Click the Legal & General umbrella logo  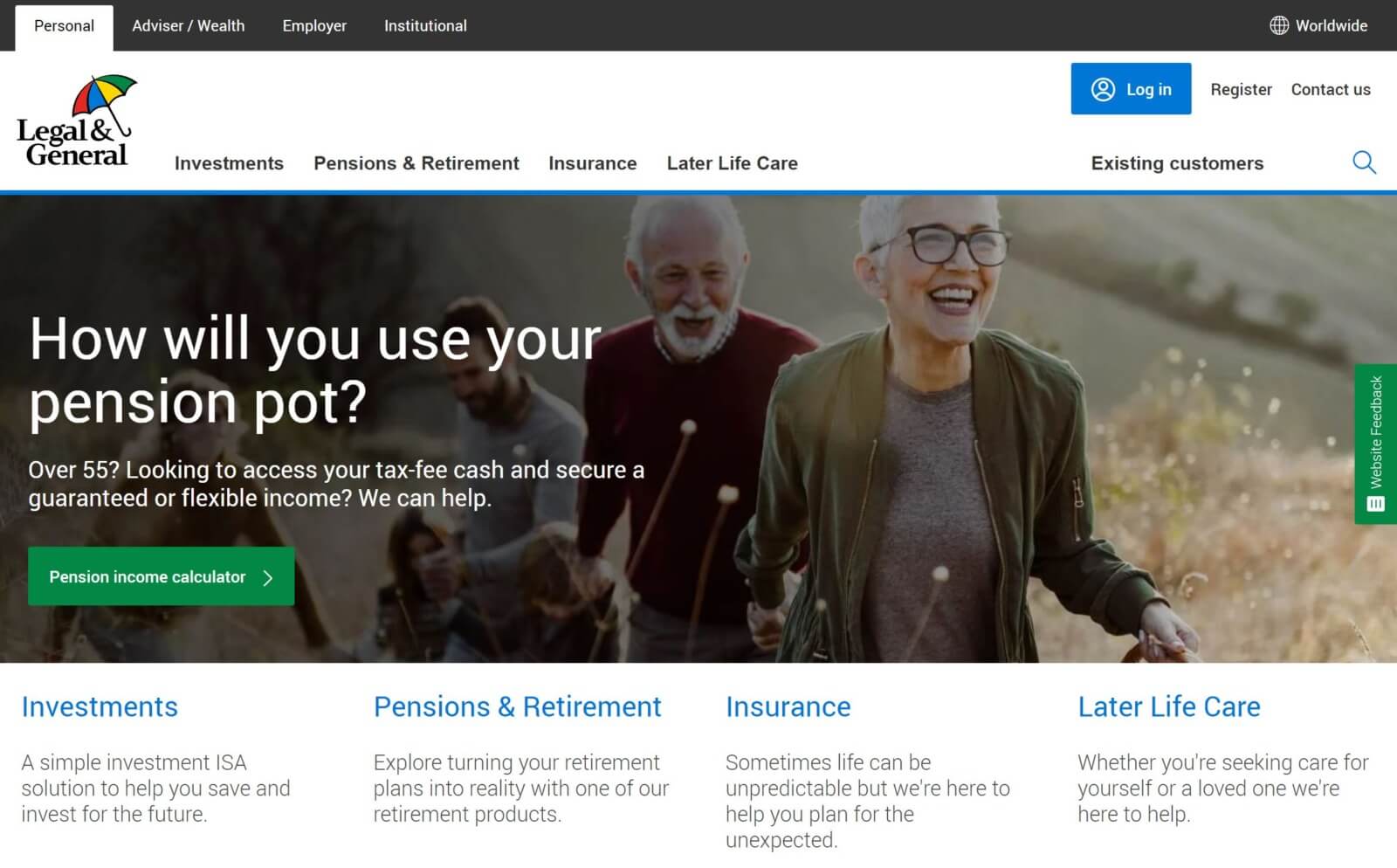[x=77, y=121]
